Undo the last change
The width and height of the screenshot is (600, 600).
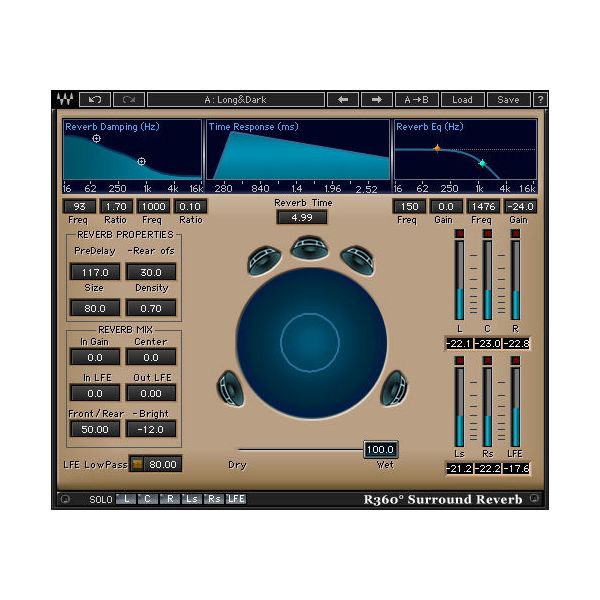coord(95,99)
